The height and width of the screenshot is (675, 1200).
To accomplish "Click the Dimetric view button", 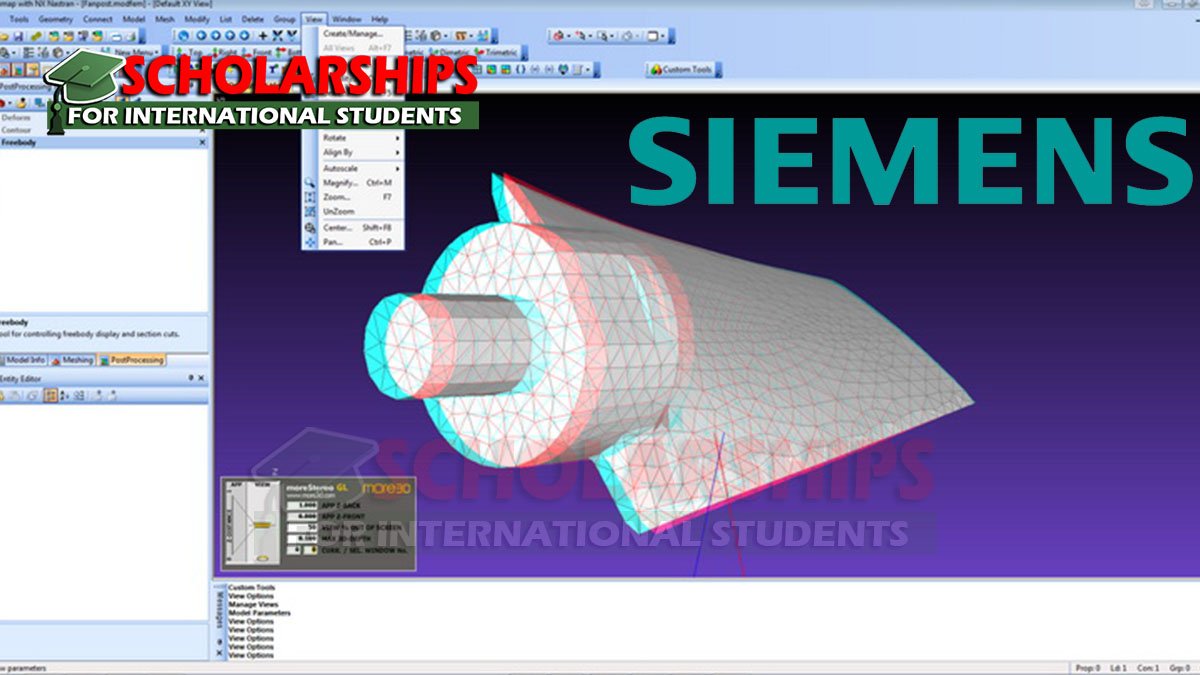I will pos(451,52).
